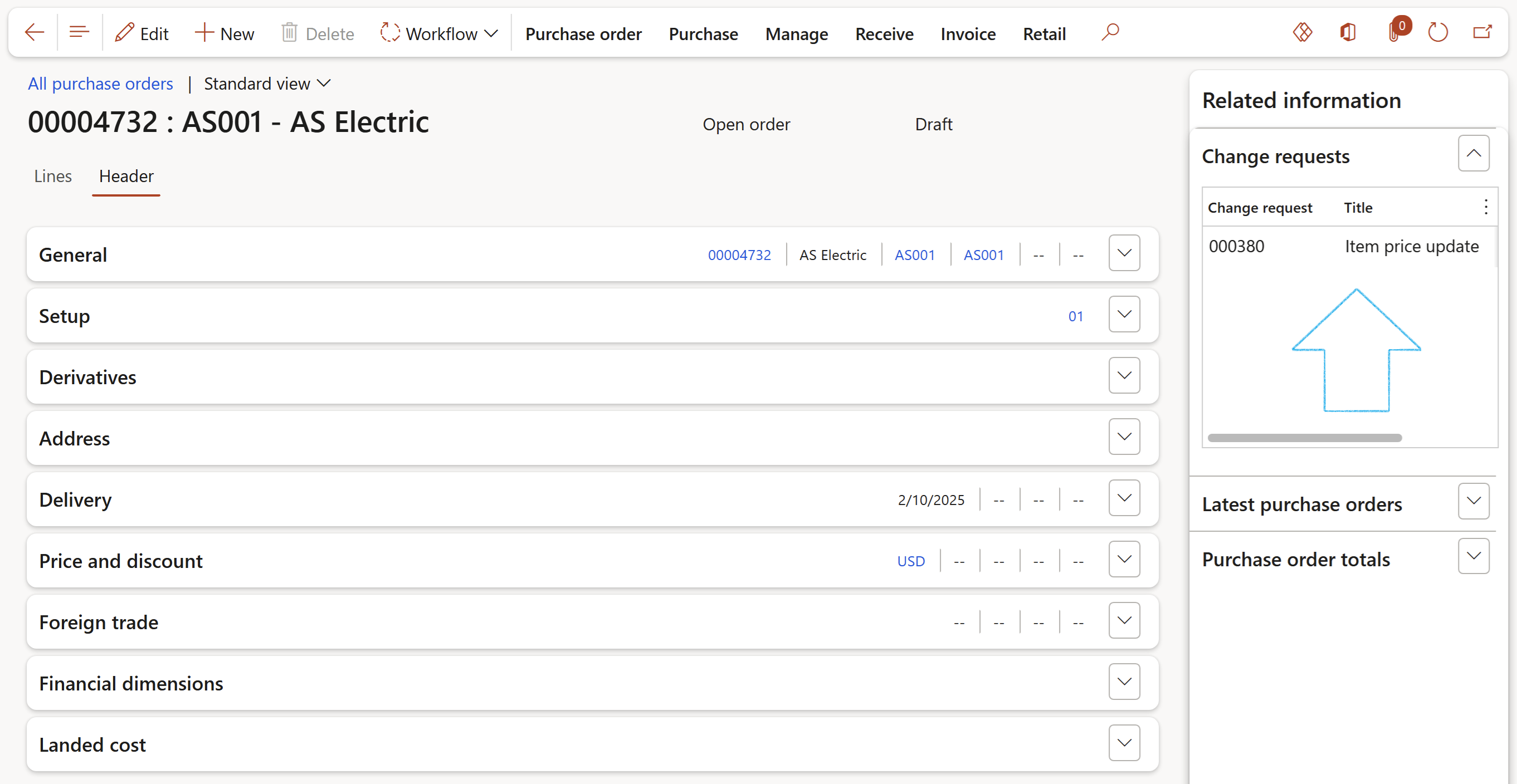The height and width of the screenshot is (784, 1517).
Task: Expand Purchase order totals panel
Action: 1474,556
